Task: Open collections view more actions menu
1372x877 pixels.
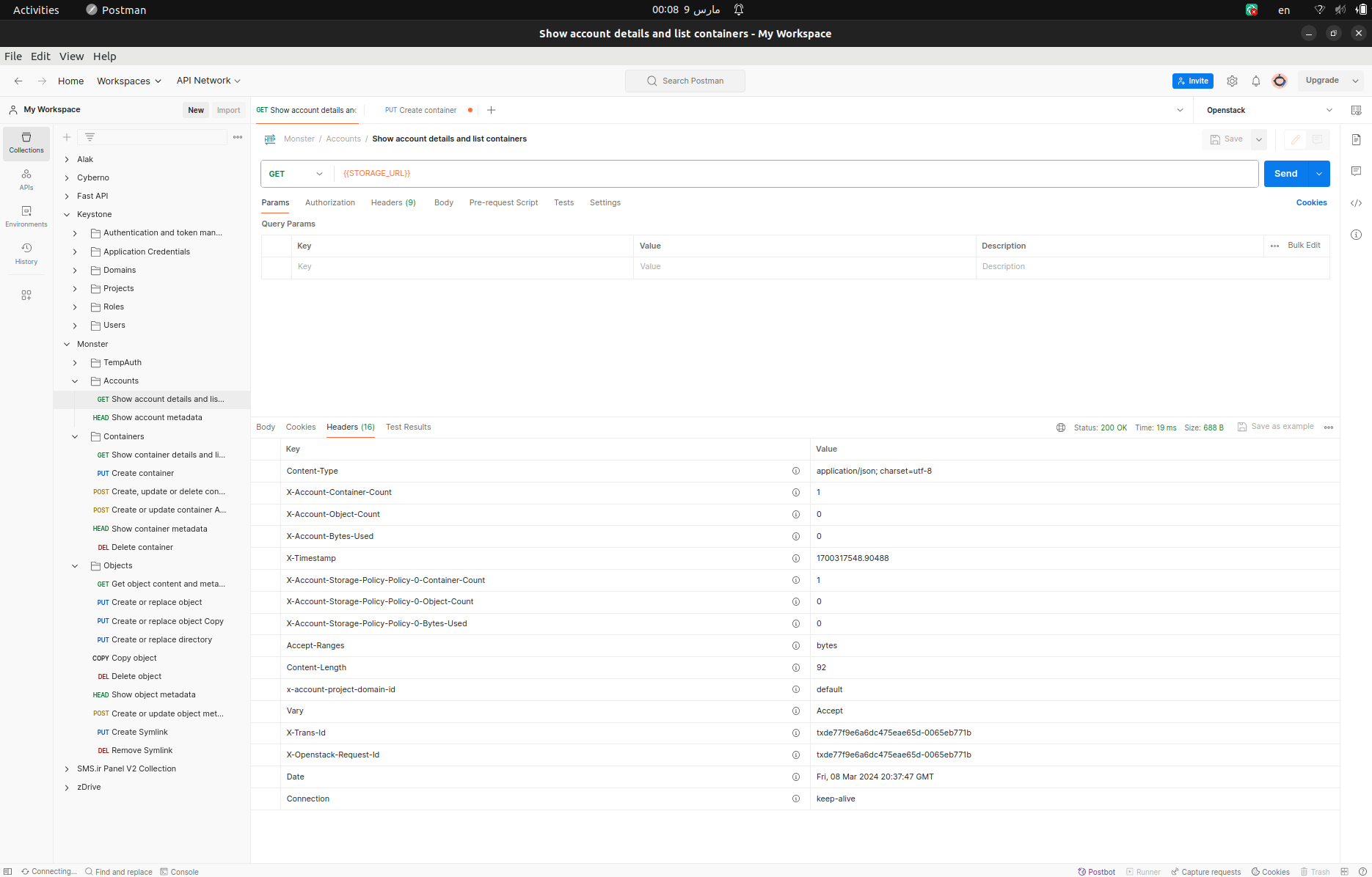Action: tap(238, 137)
